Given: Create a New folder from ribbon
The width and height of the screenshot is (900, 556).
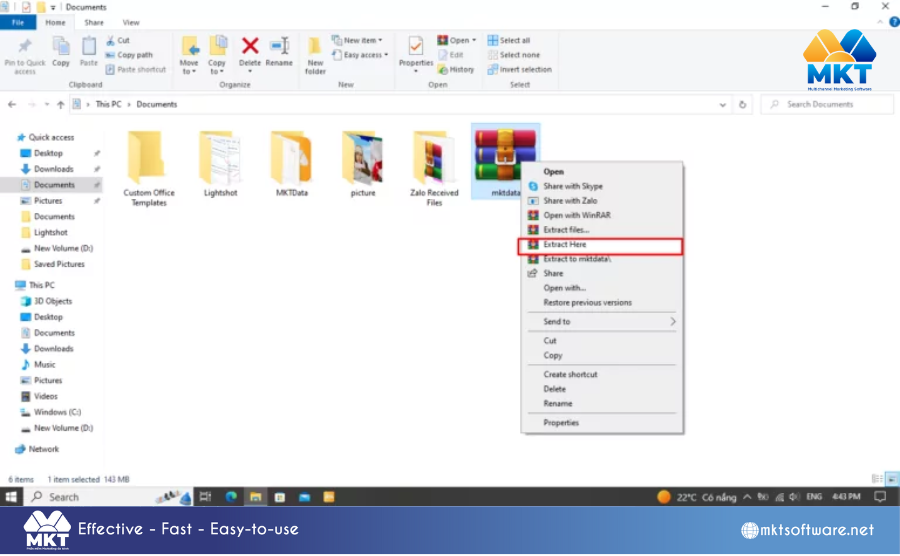Looking at the screenshot, I should [x=315, y=56].
